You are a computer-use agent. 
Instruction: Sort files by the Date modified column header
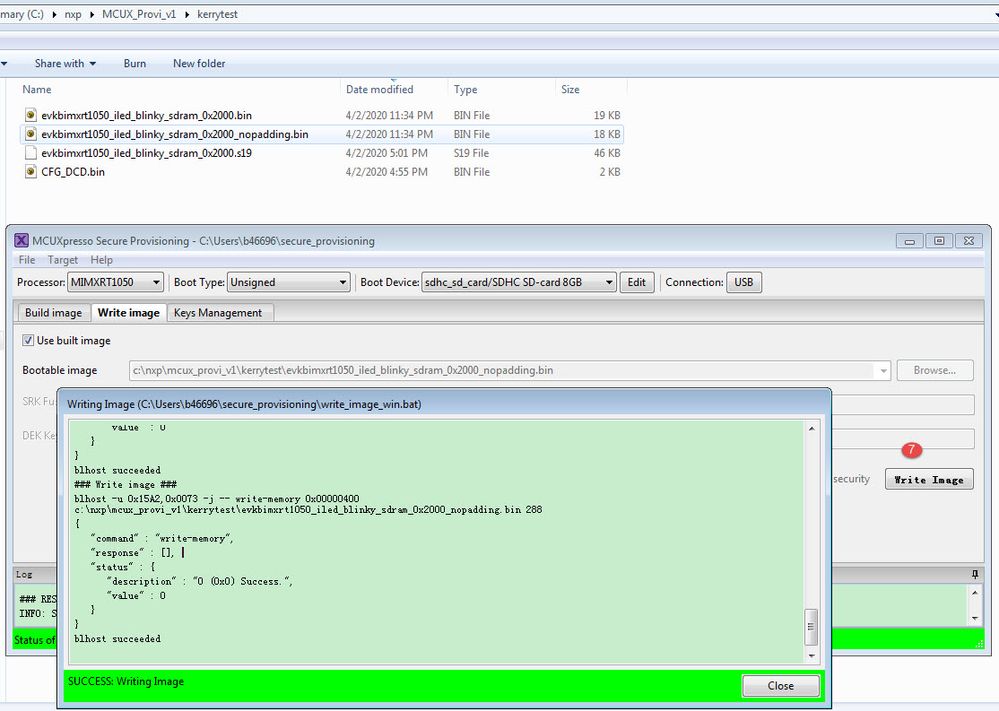coord(379,90)
